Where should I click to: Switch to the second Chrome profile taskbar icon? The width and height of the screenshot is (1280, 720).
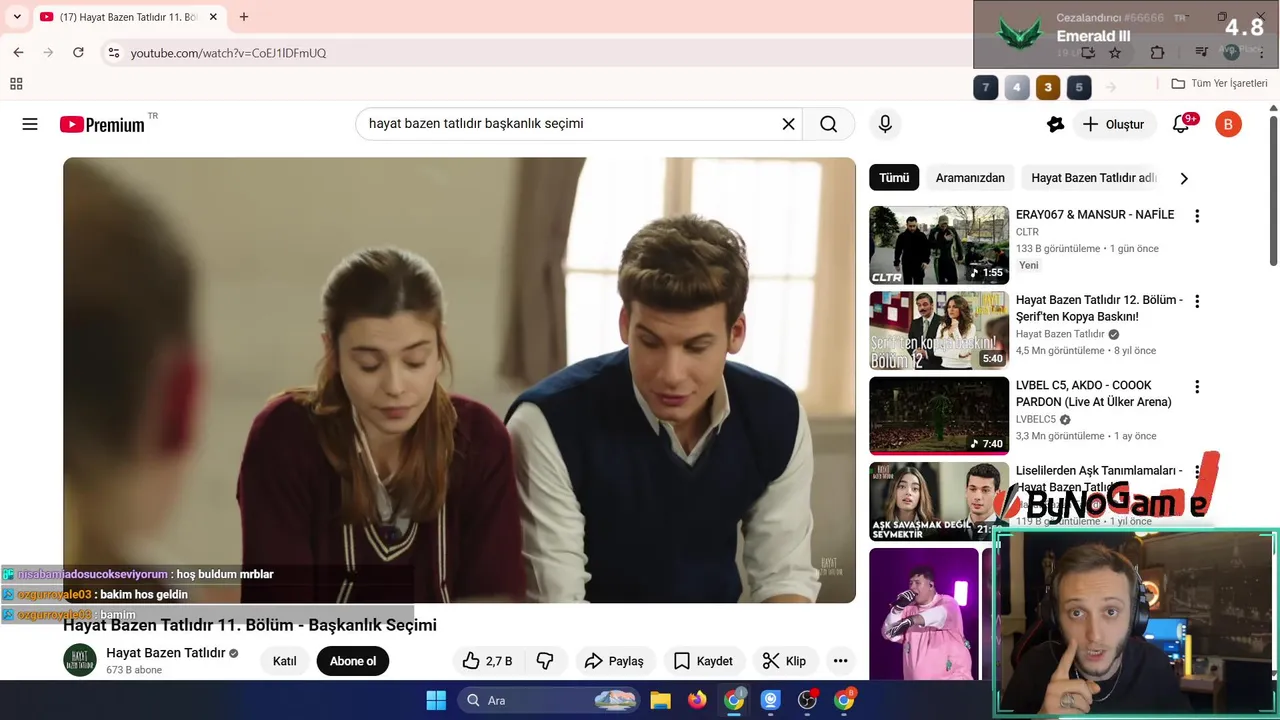tap(844, 700)
